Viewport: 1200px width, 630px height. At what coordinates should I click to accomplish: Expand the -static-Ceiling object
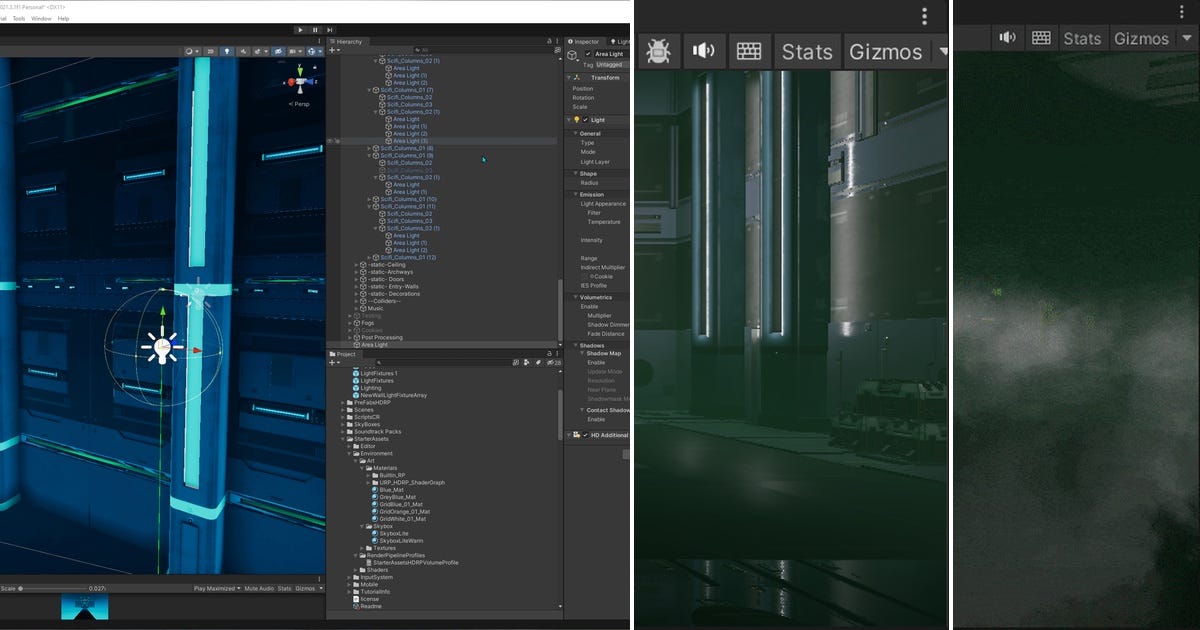pyautogui.click(x=357, y=265)
